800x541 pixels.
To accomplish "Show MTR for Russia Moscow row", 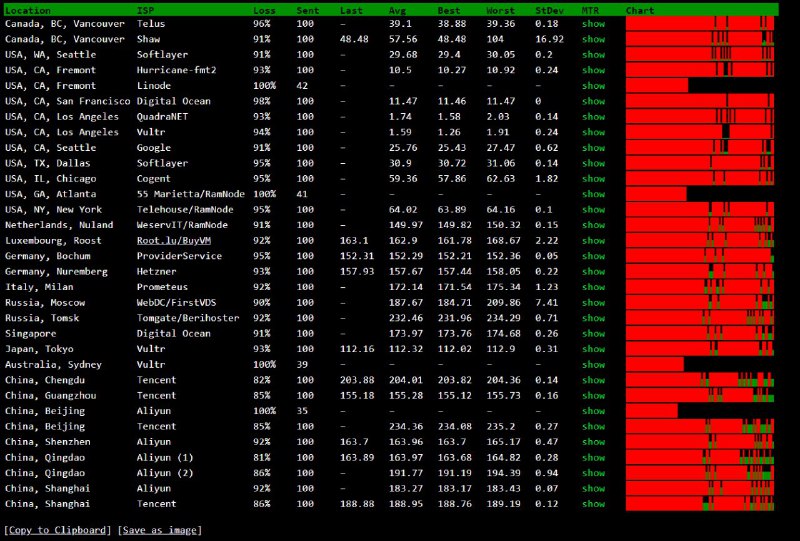I will pos(593,303).
